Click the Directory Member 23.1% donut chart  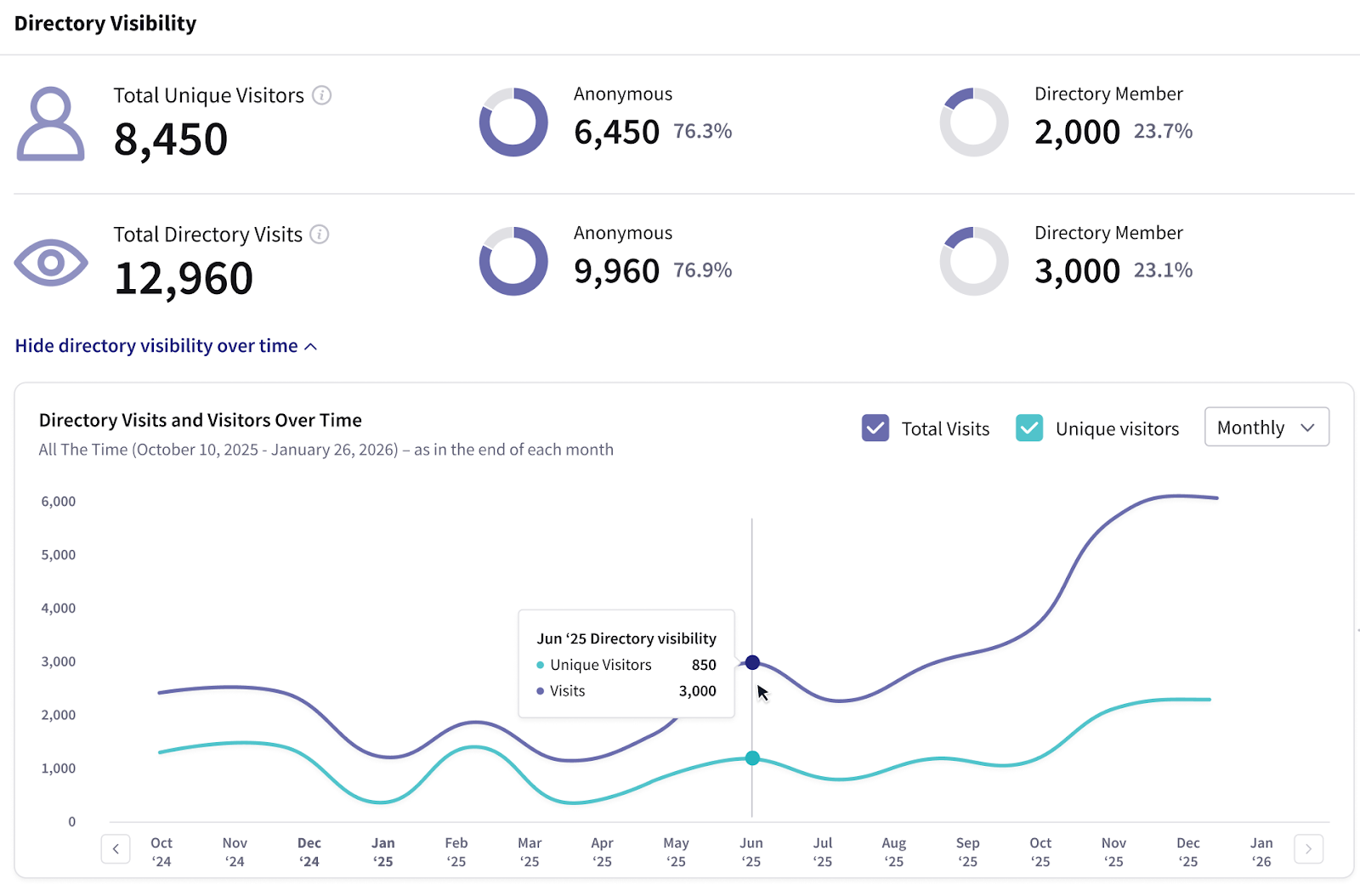(974, 261)
